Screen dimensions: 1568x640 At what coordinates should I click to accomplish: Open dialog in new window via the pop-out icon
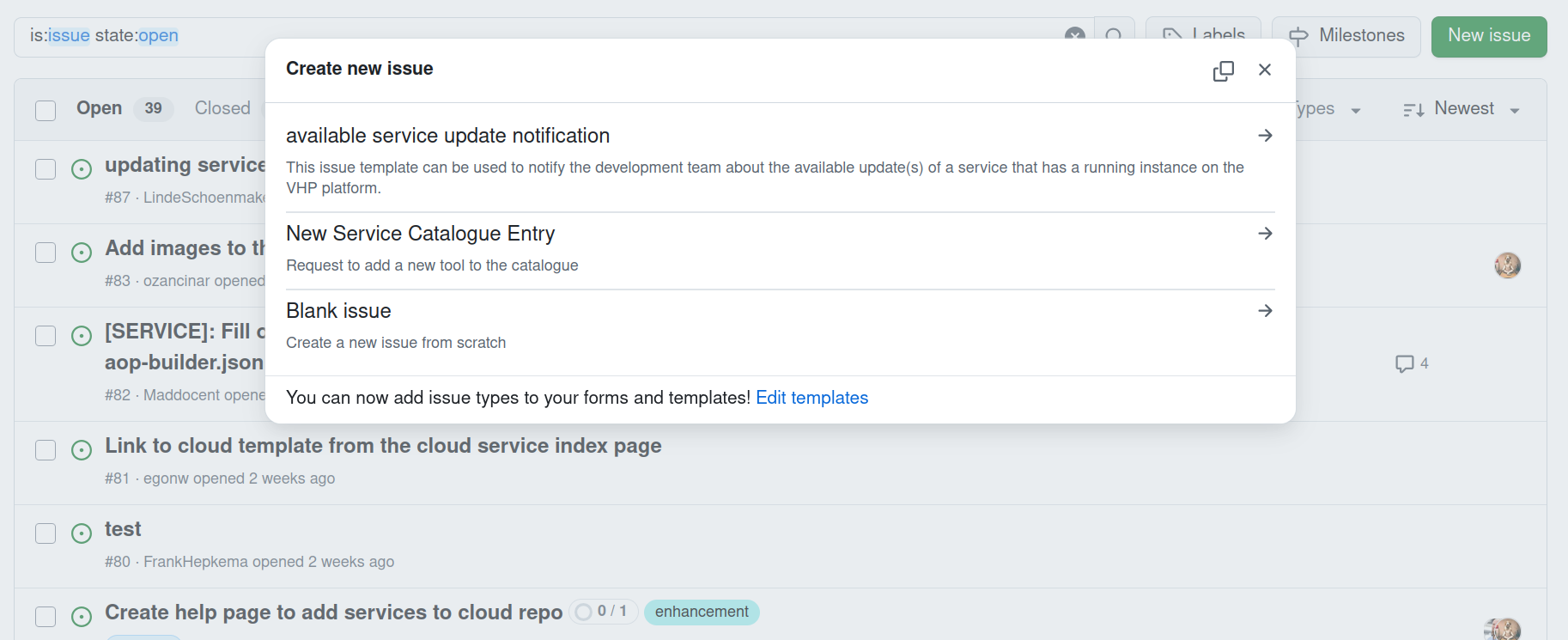pos(1224,70)
